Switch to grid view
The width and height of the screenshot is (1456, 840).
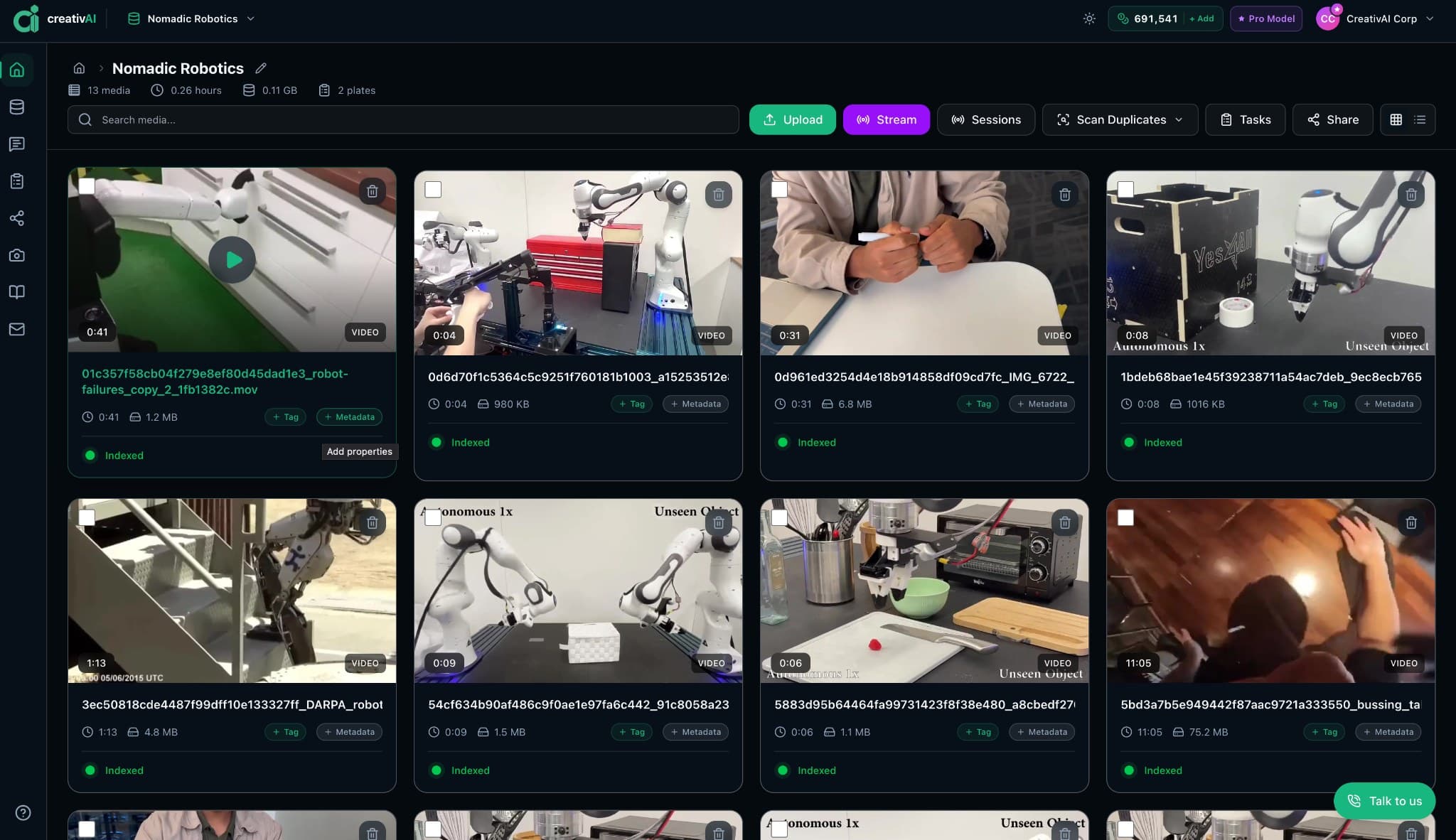pyautogui.click(x=1396, y=119)
